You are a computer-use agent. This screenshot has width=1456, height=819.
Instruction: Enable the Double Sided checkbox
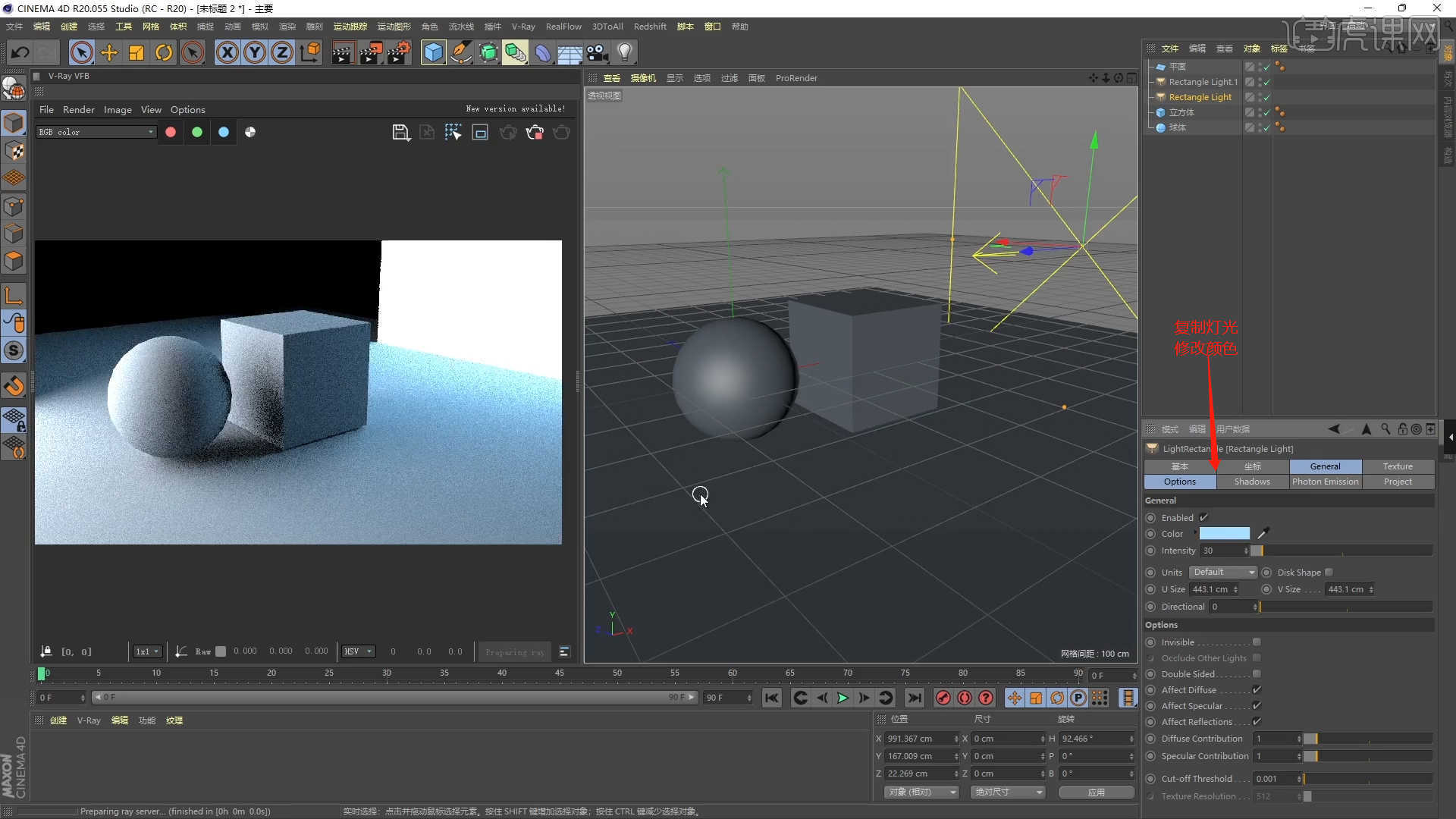[1257, 674]
